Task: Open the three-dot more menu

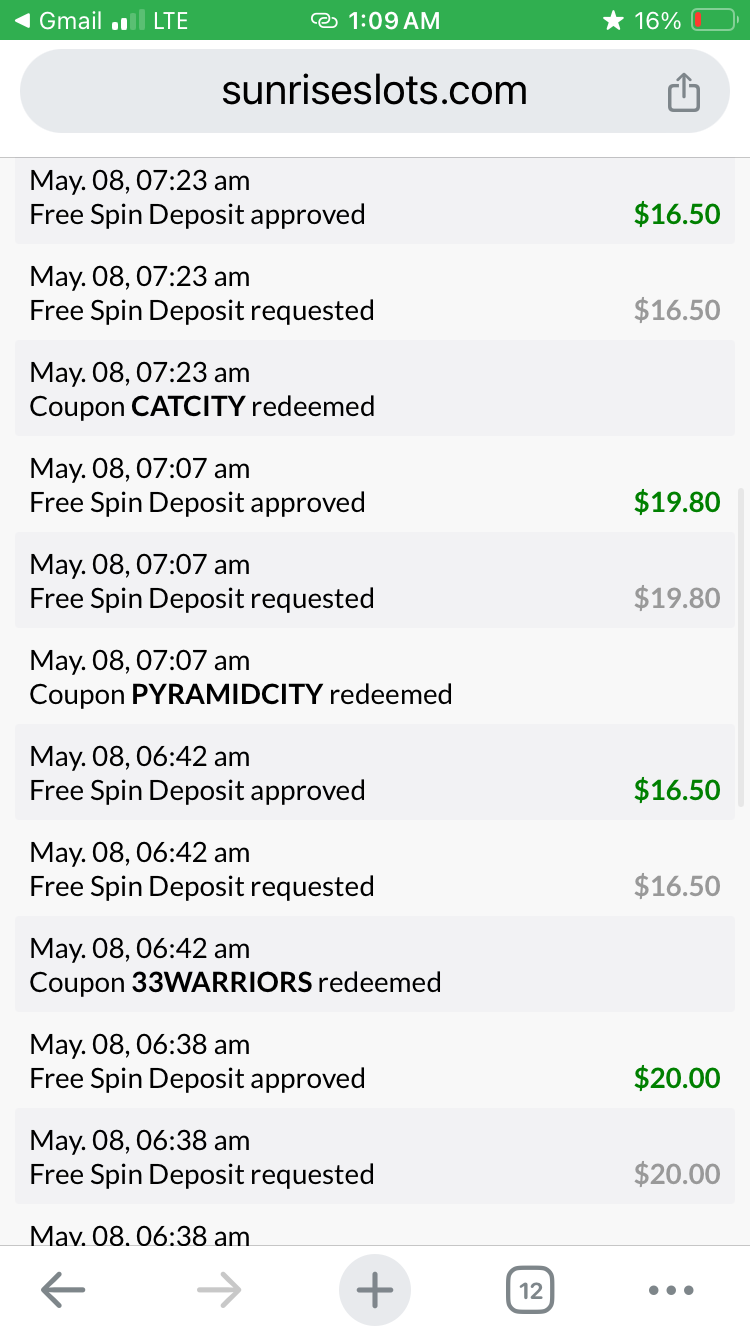Action: pyautogui.click(x=670, y=1290)
